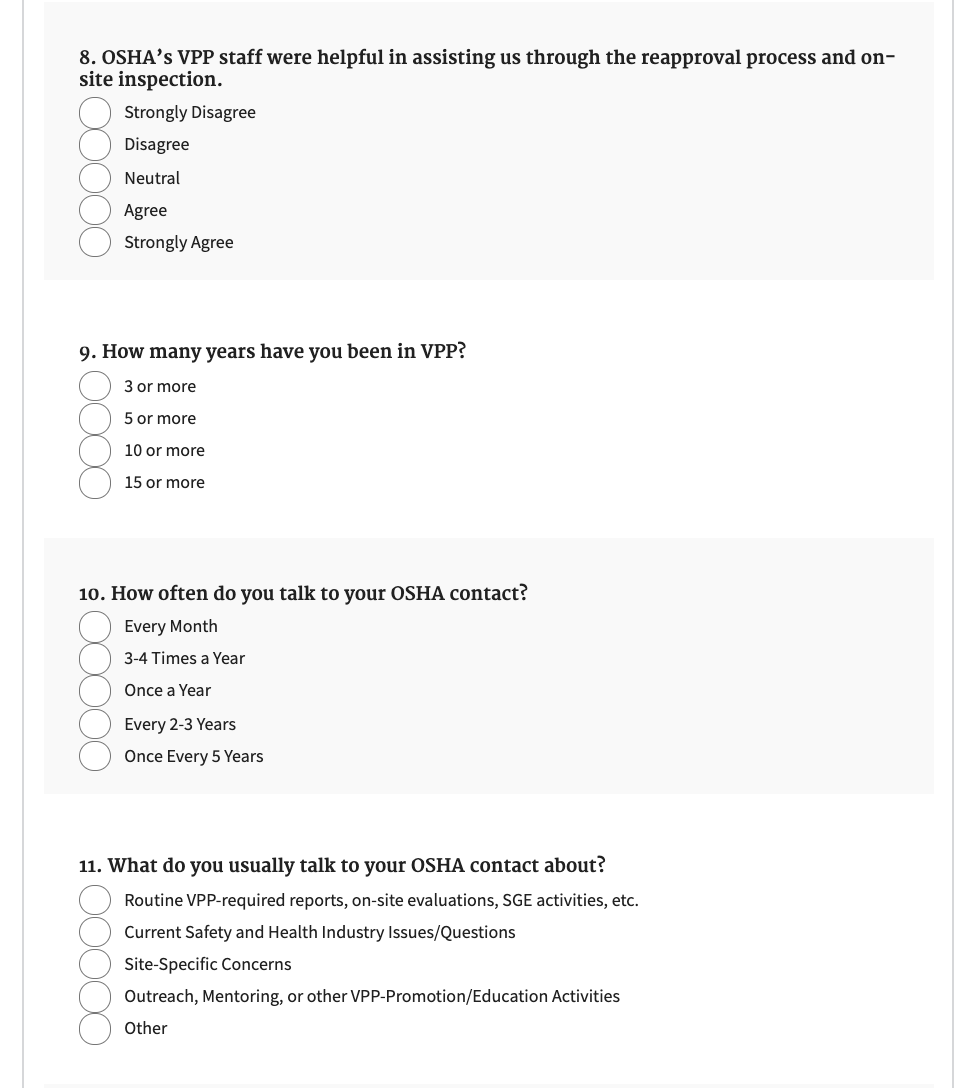Pick Site-Specific Concerns radio button
Screen dimensions: 972x1088
[95, 964]
